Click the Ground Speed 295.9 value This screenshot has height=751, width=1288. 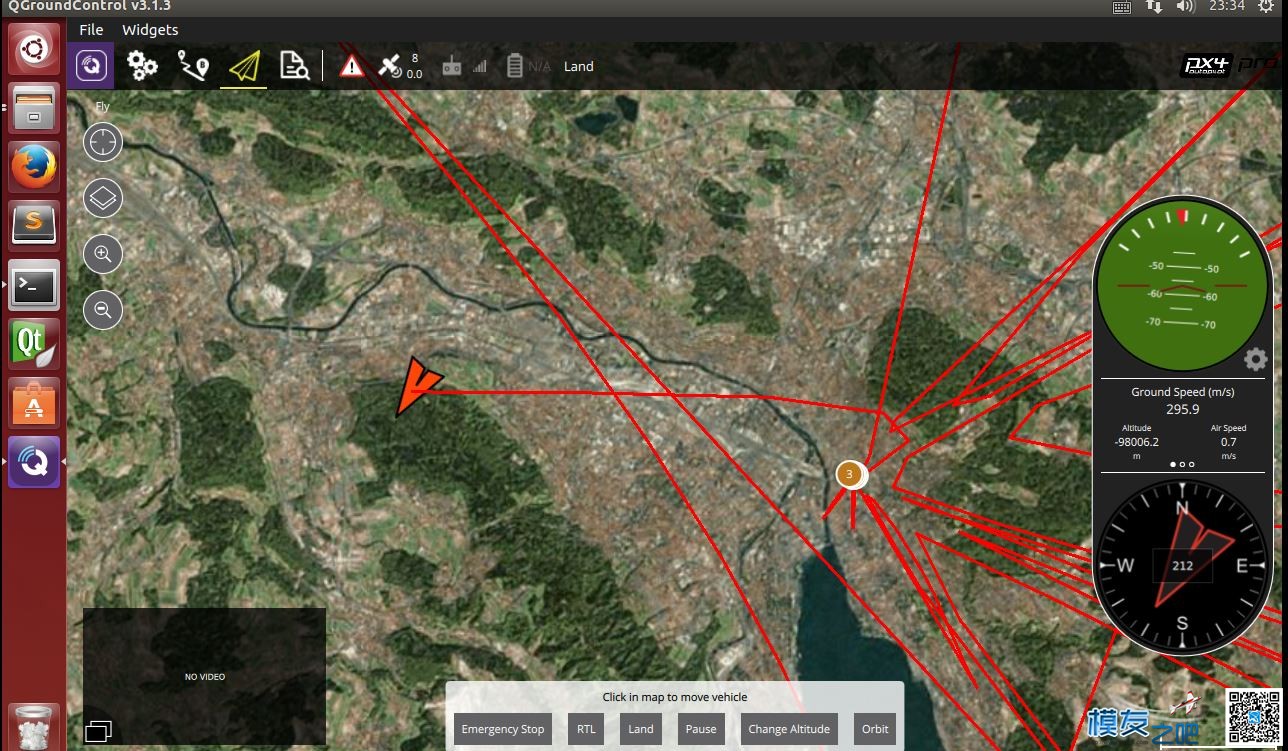pos(1182,409)
